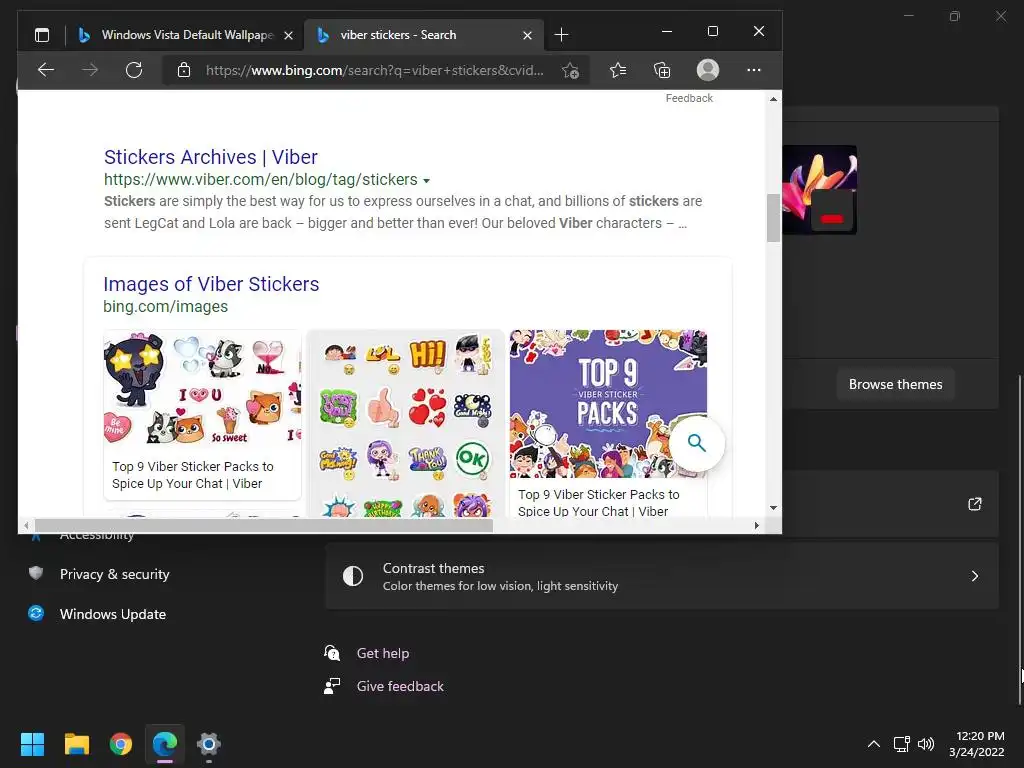Click the Edge page vertical scroll thumb

pos(773,218)
